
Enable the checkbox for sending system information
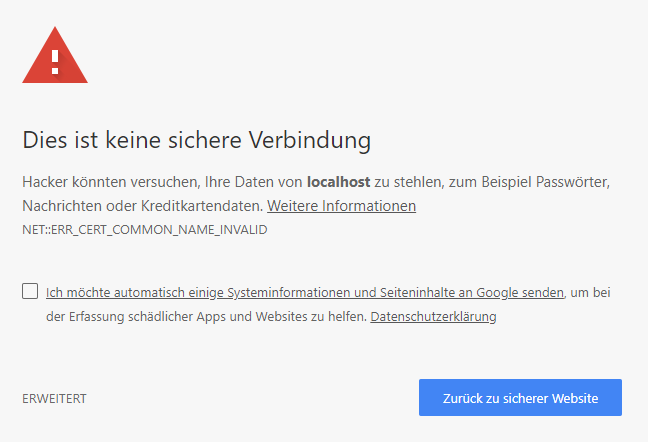tap(30, 292)
